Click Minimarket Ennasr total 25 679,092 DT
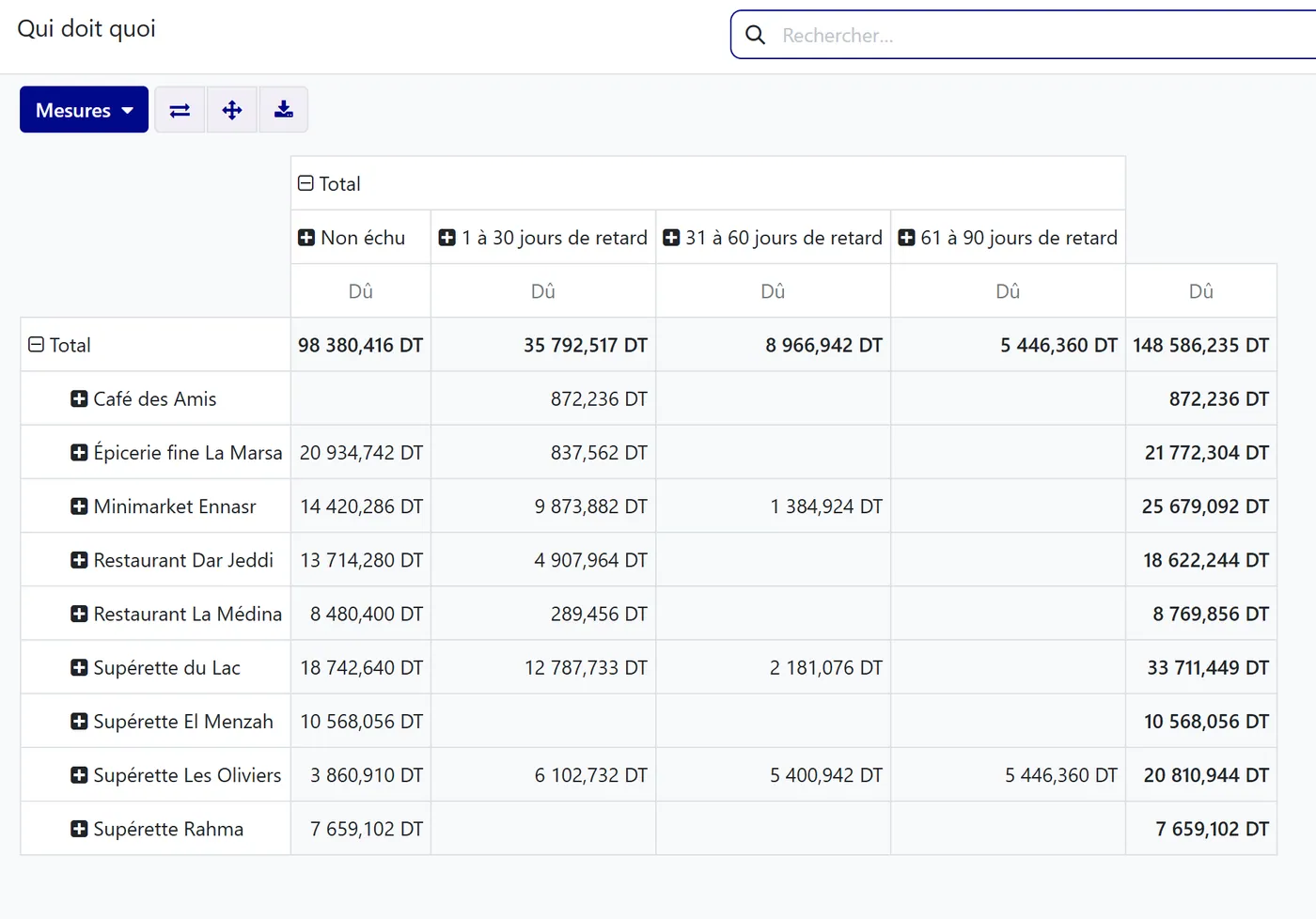 [x=1201, y=506]
